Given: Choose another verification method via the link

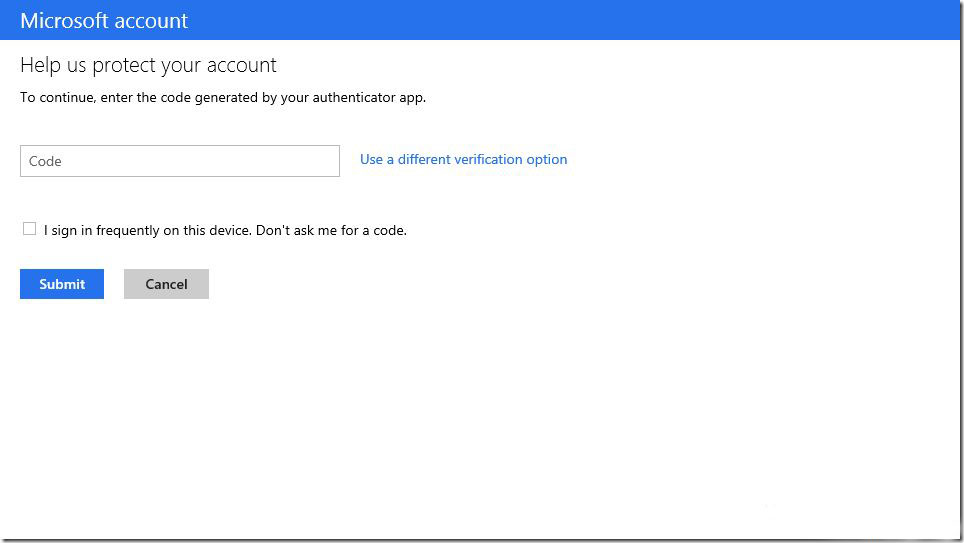Looking at the screenshot, I should coord(463,159).
